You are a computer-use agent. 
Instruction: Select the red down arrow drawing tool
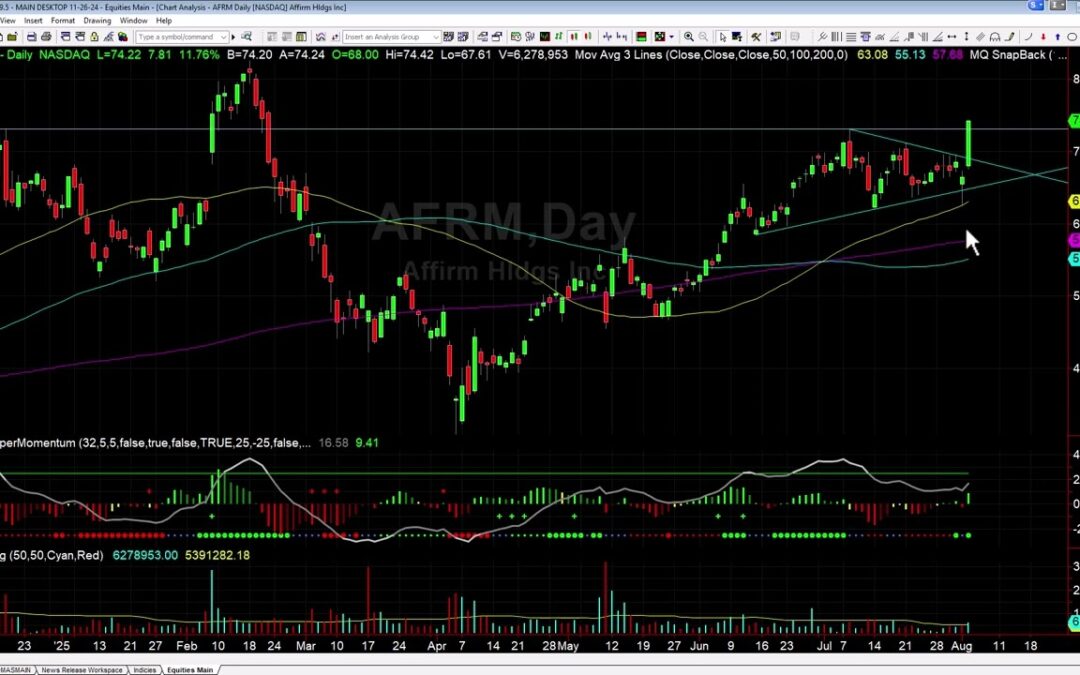(x=1043, y=37)
